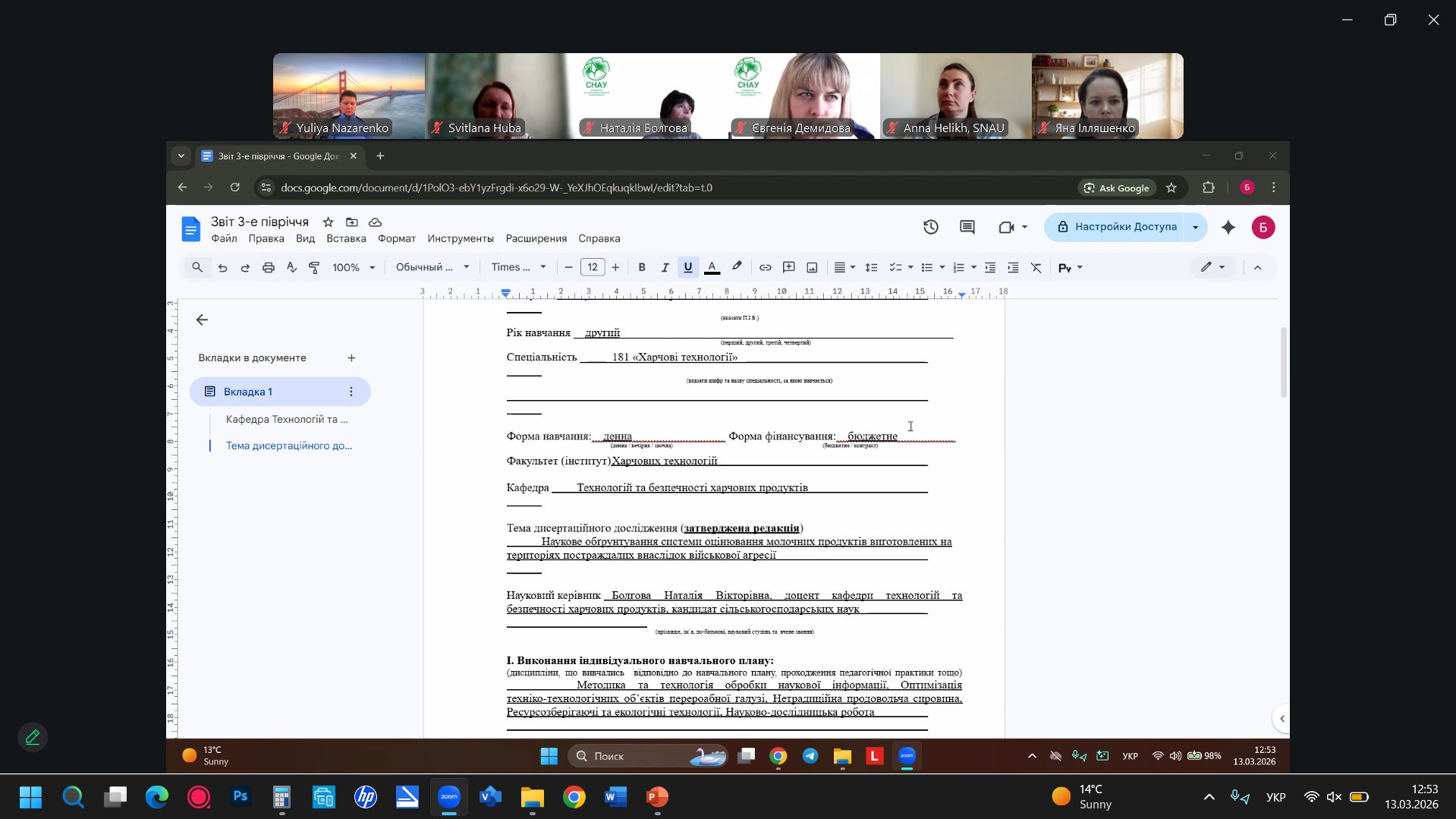
Task: Click the paint format roller icon
Action: [x=314, y=267]
